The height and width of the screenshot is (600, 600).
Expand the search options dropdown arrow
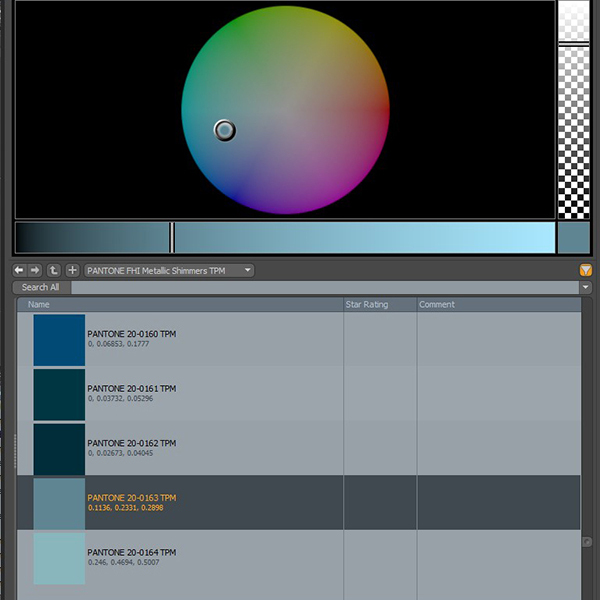pos(585,287)
